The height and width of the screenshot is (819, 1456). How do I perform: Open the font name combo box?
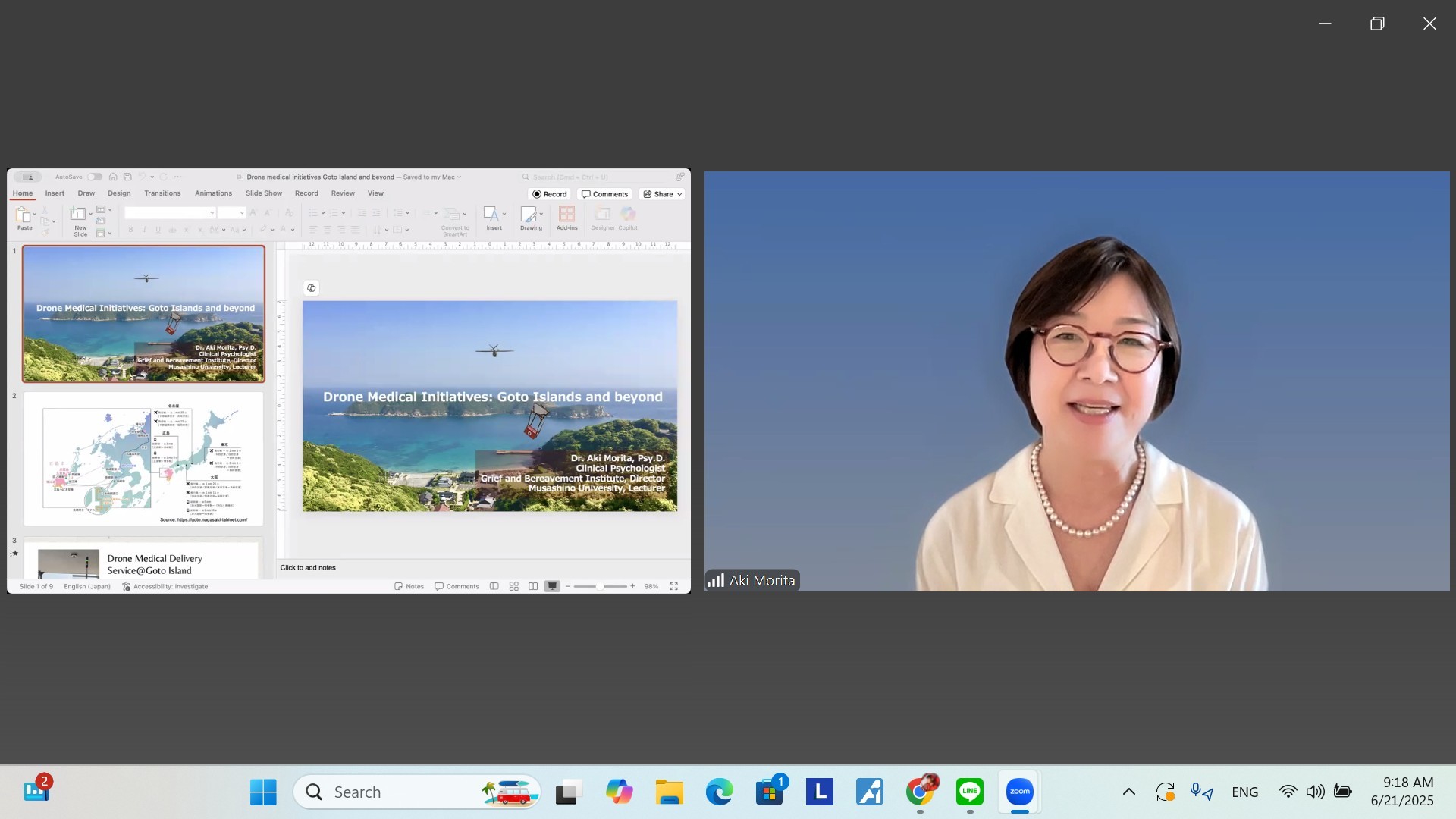click(x=170, y=213)
